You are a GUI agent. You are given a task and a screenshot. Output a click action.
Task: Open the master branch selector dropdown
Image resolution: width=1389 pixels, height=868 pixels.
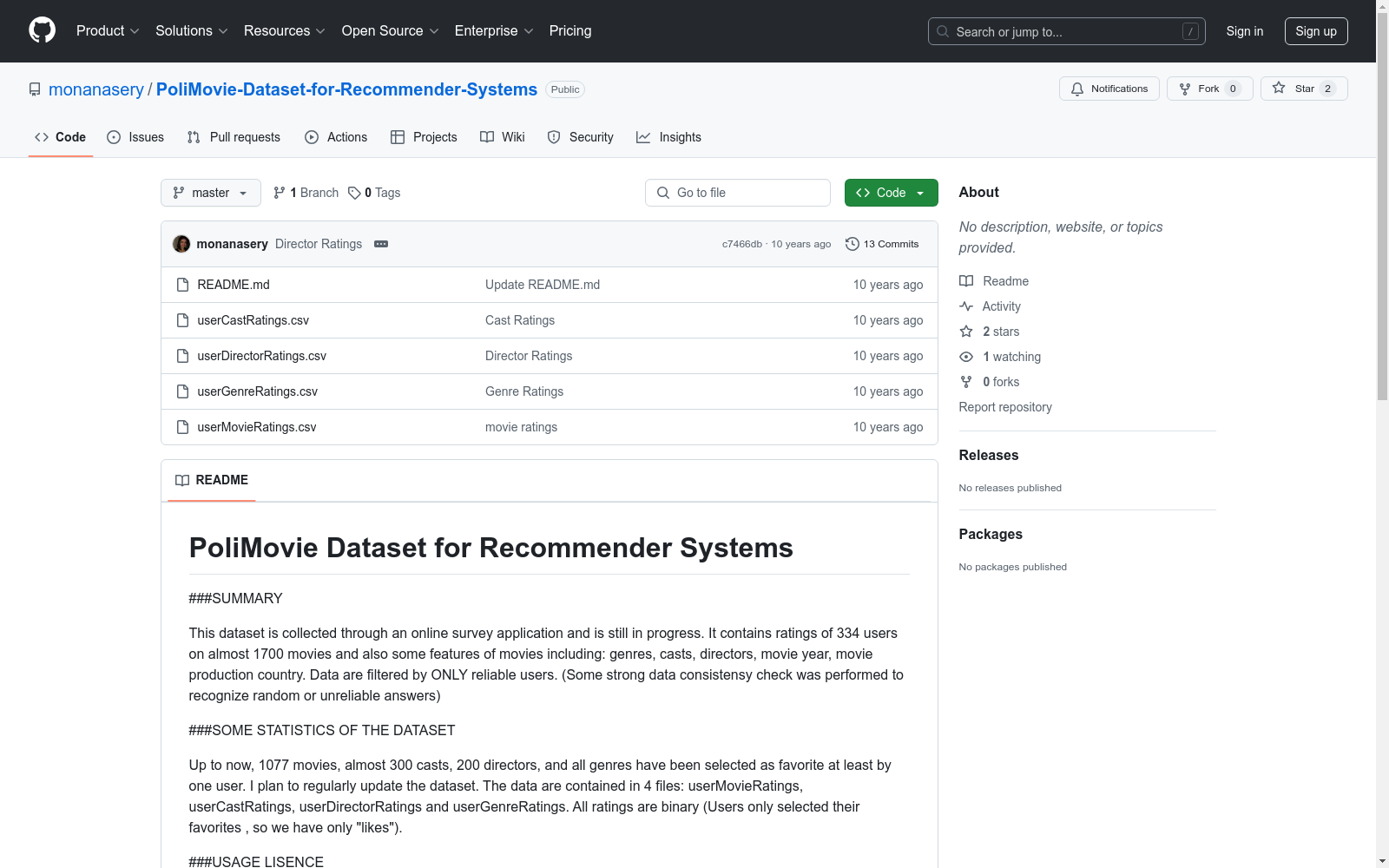[x=211, y=193]
